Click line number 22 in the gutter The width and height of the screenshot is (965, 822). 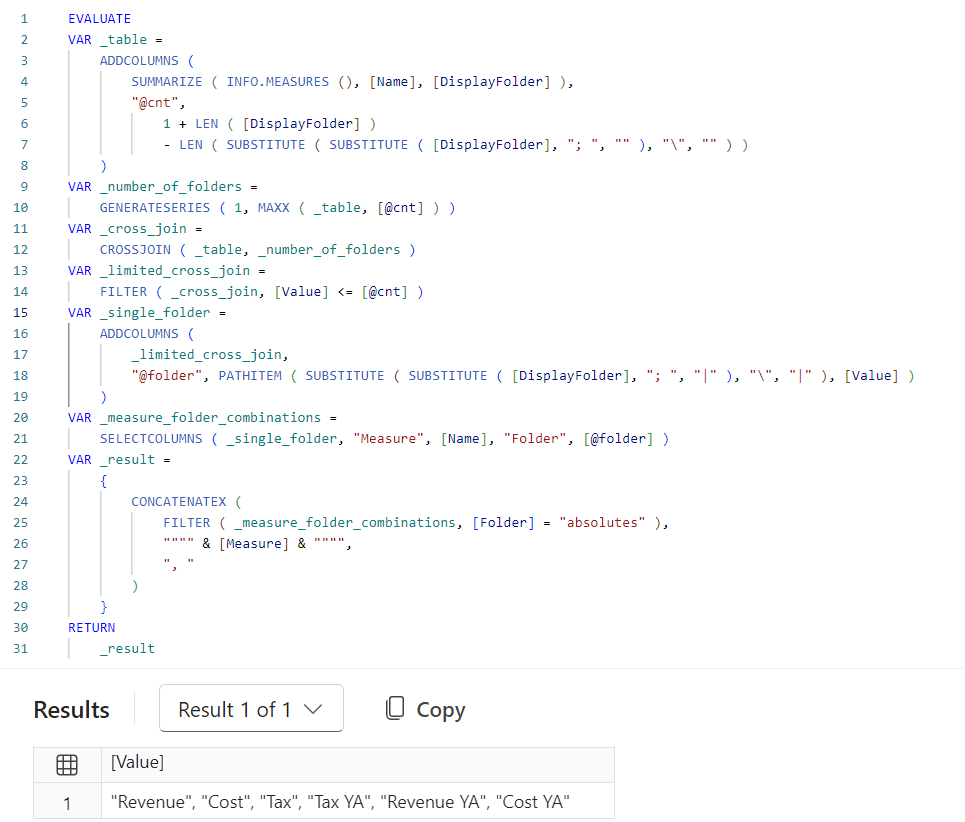pos(20,460)
